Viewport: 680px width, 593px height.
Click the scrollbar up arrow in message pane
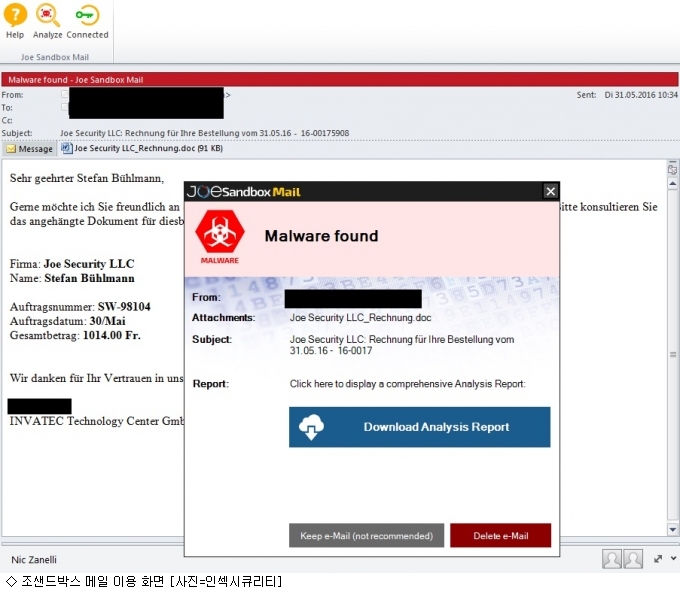[673, 184]
